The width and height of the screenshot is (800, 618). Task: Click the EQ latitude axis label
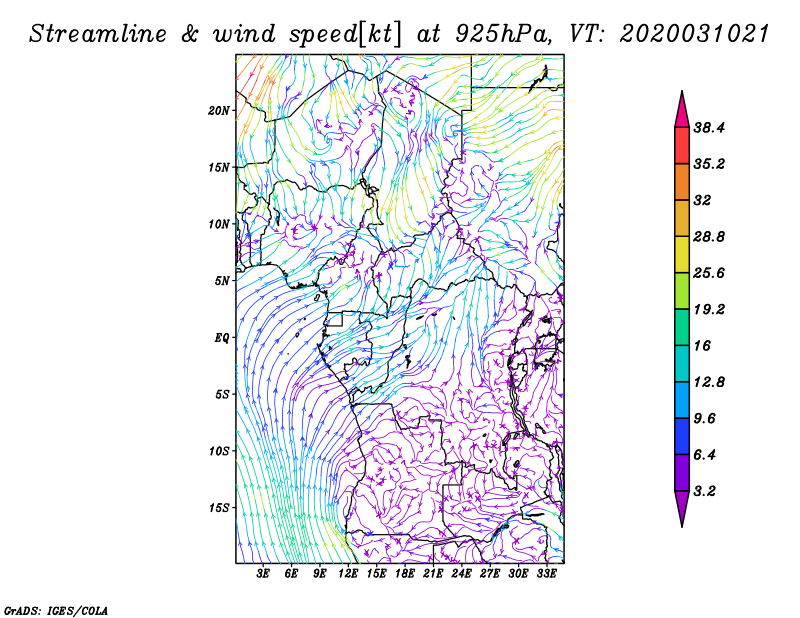pos(222,337)
